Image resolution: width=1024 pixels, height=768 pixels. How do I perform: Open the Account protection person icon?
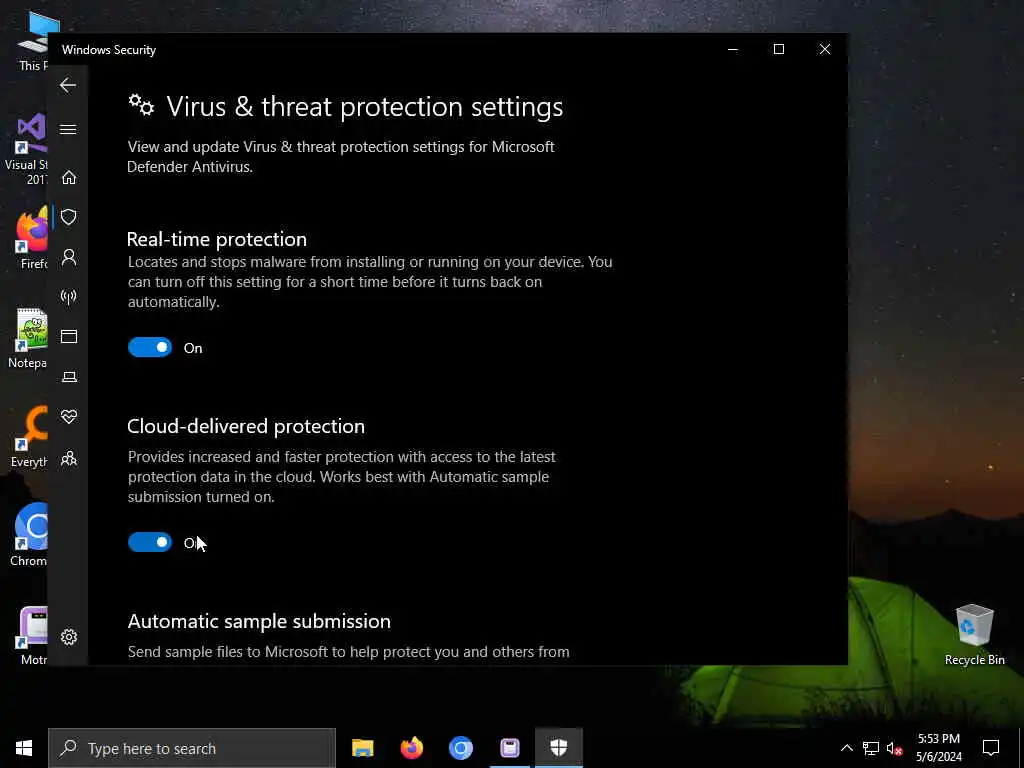coord(69,257)
